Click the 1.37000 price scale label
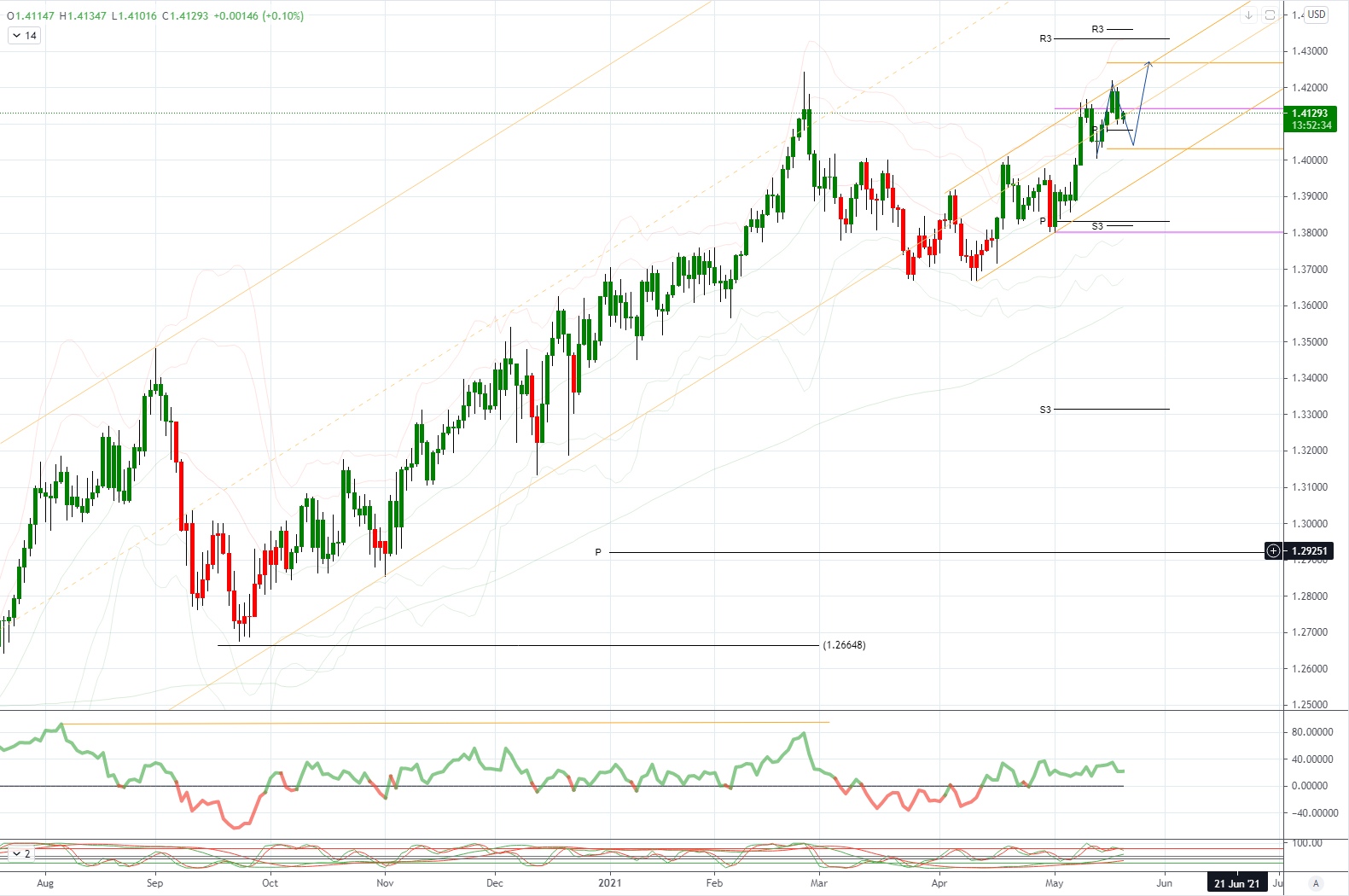 pos(1310,270)
